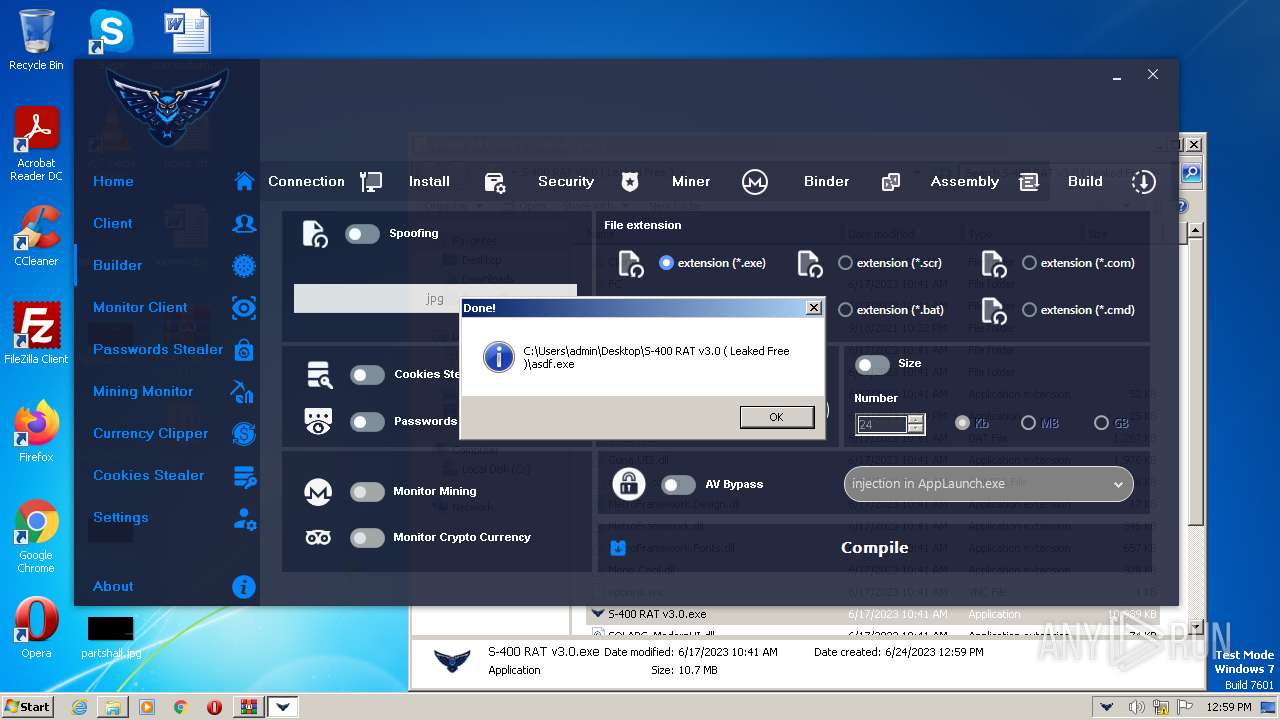Click the AV Bypass padlock icon
The image size is (1280, 720).
pos(628,483)
